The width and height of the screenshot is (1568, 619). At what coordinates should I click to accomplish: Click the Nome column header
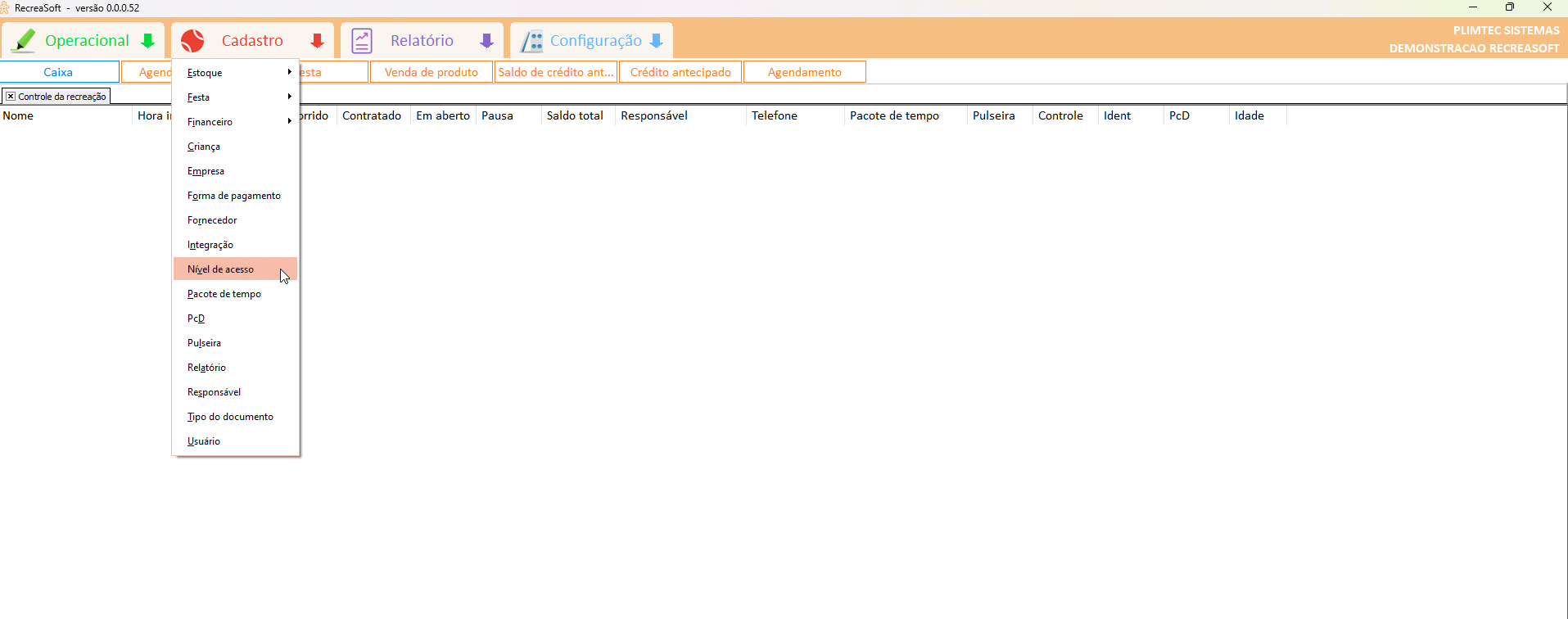[66, 115]
